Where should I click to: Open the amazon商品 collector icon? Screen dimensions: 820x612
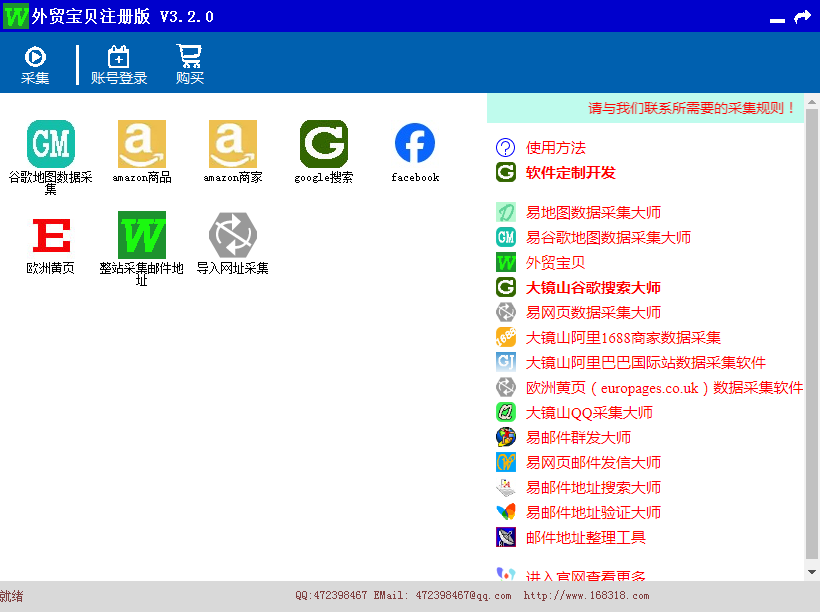[x=142, y=145]
